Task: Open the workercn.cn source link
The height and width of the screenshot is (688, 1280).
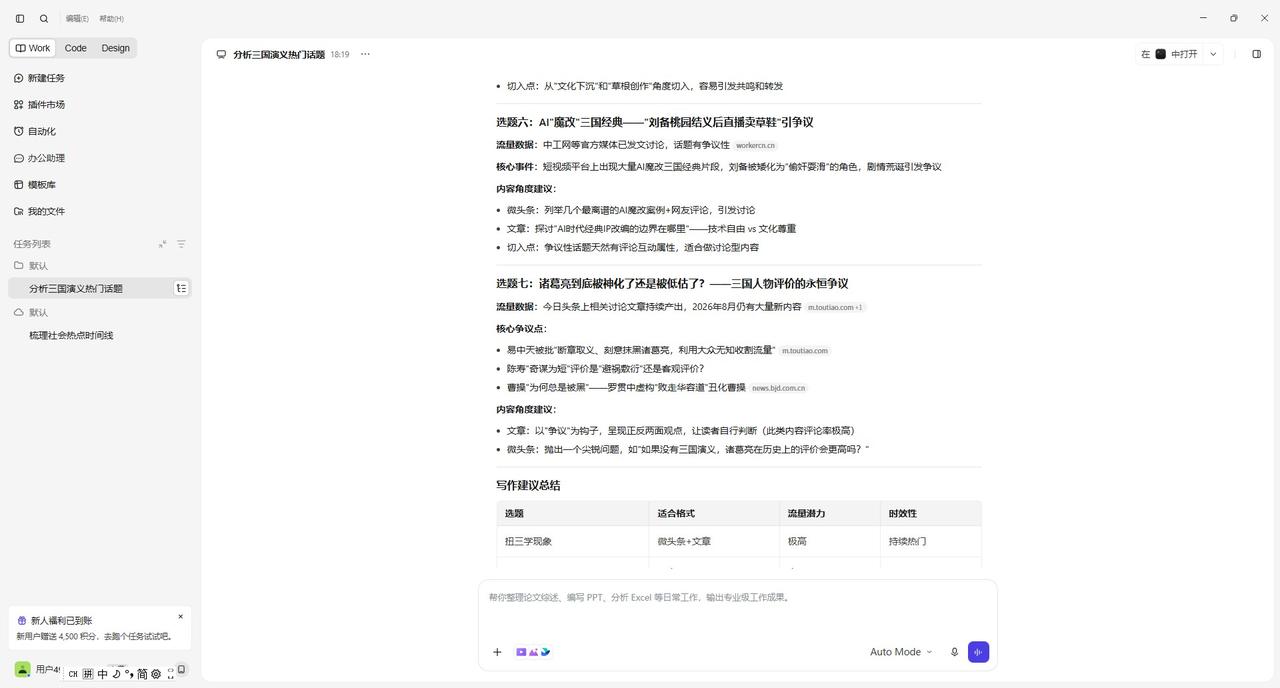Action: [x=756, y=146]
